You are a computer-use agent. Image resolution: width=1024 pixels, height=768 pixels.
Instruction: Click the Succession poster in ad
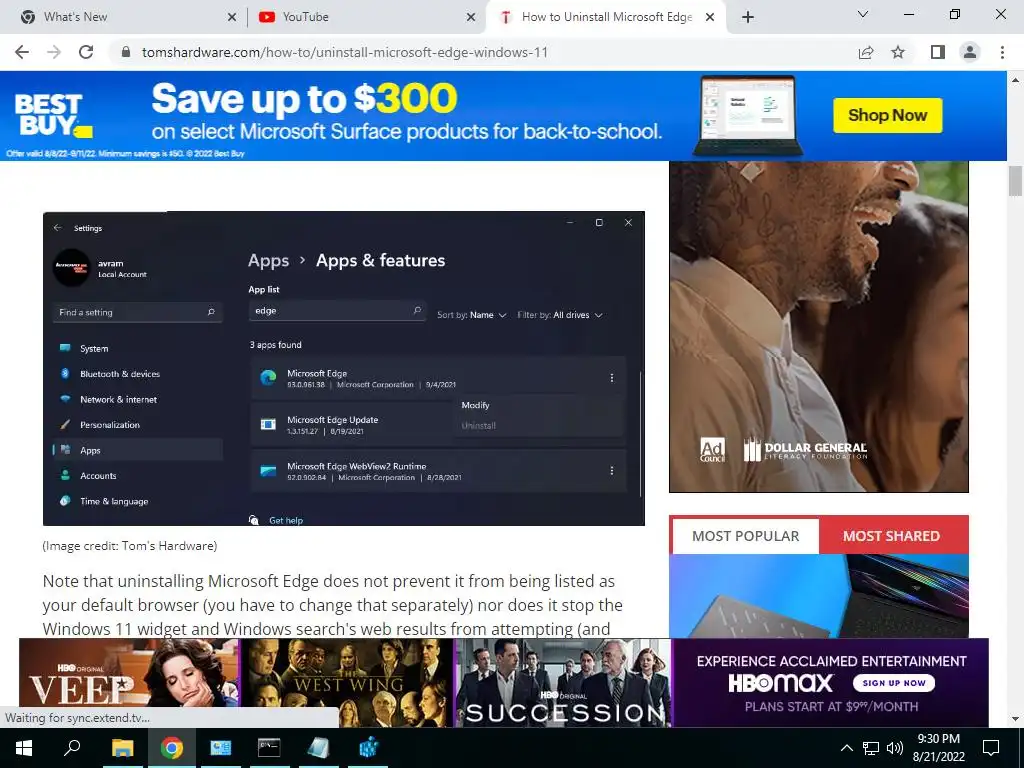tap(564, 682)
